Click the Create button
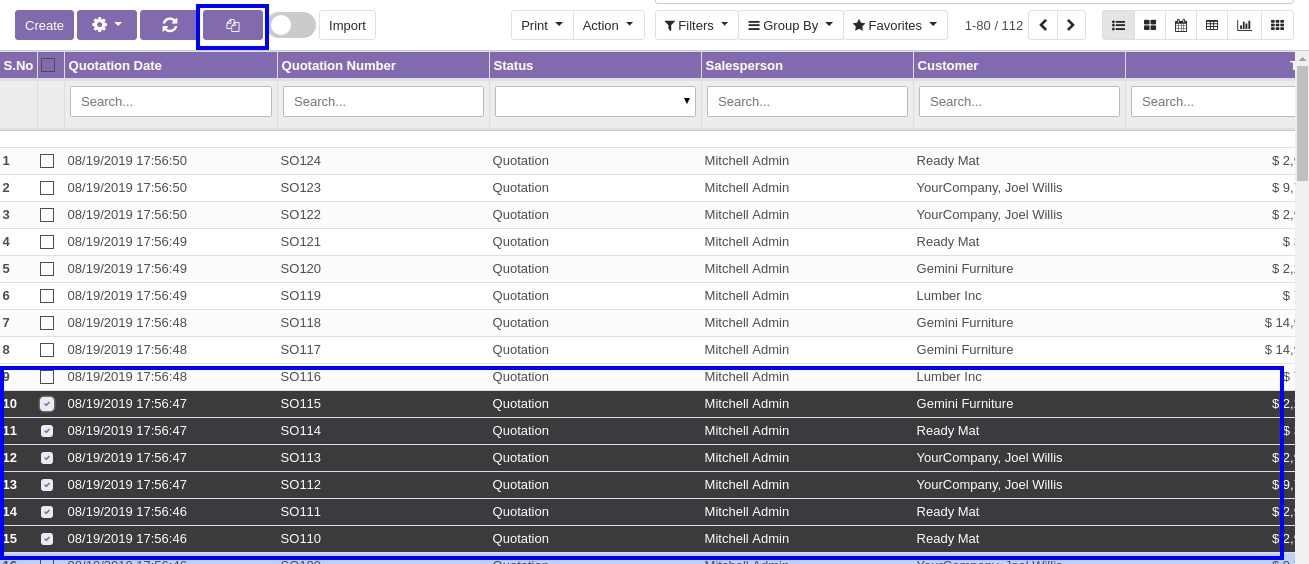The image size is (1309, 564). (x=44, y=25)
